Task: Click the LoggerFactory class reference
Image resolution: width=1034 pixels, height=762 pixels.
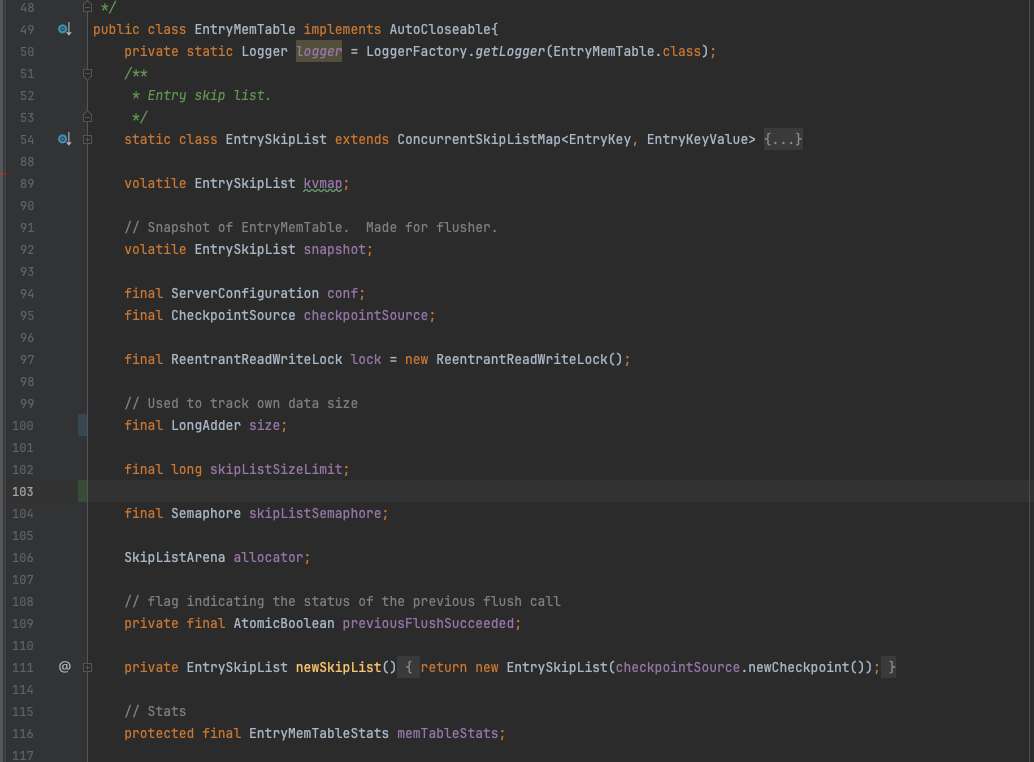Action: (x=416, y=51)
